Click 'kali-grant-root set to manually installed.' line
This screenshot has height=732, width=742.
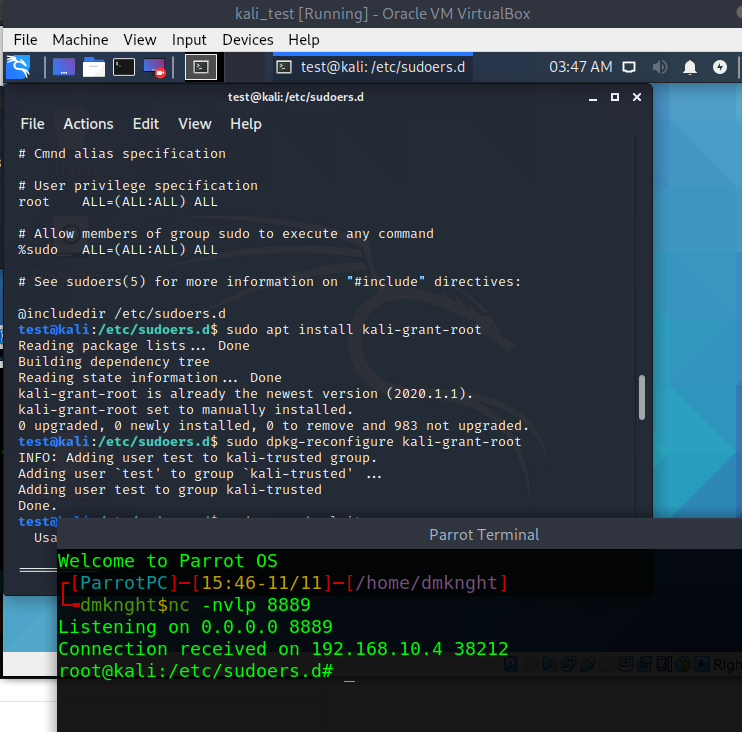pos(186,409)
